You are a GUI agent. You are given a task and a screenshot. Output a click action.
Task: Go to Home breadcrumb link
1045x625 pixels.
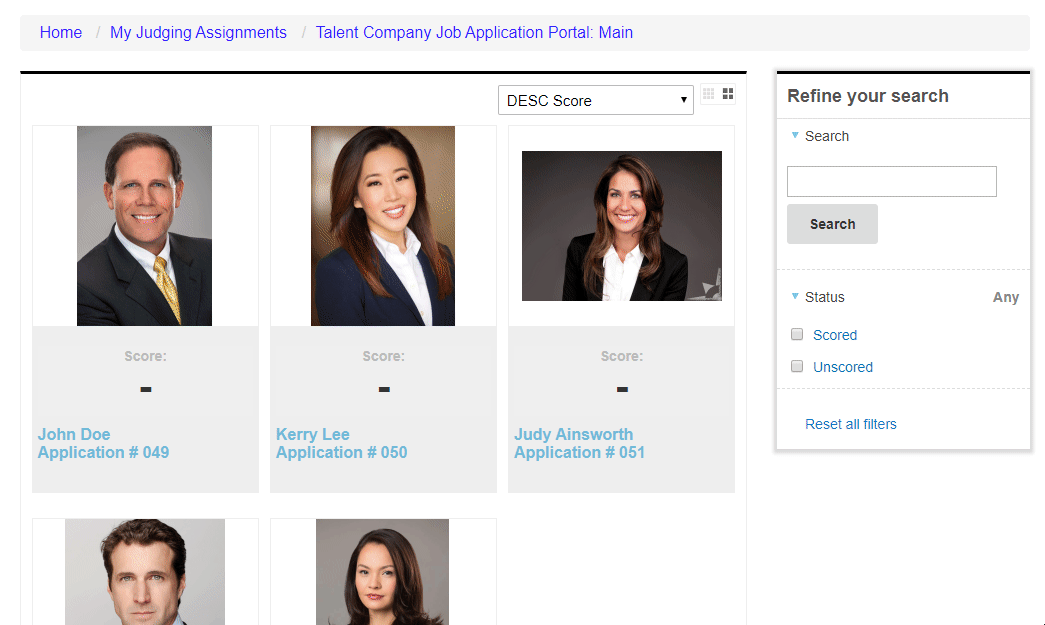pos(61,33)
